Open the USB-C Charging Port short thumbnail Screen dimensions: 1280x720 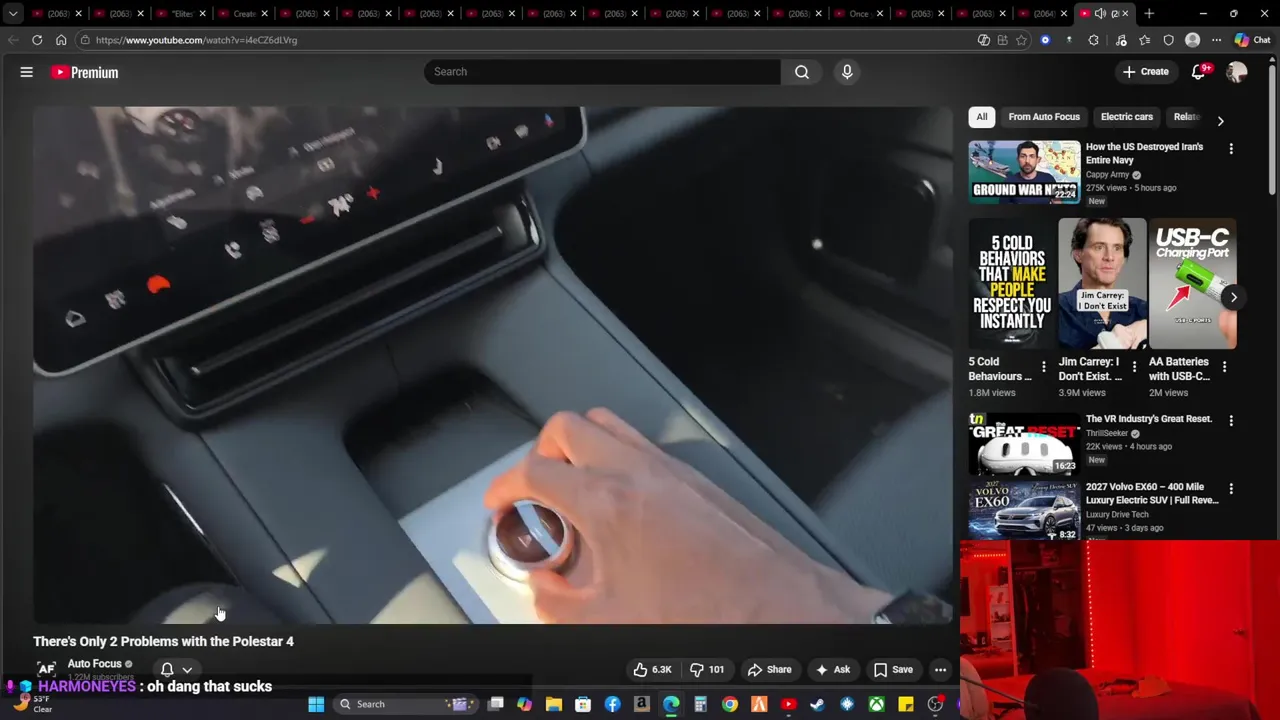coord(1192,284)
